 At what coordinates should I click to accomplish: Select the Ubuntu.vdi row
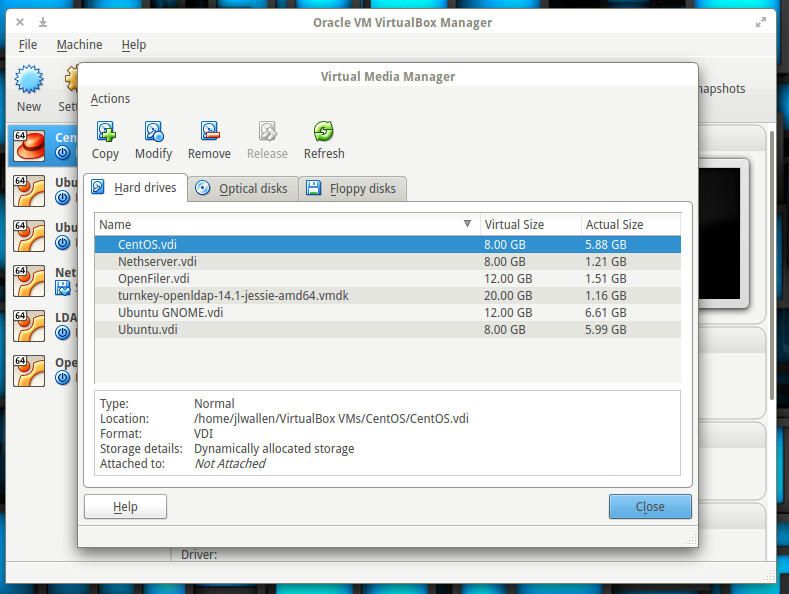(x=387, y=330)
